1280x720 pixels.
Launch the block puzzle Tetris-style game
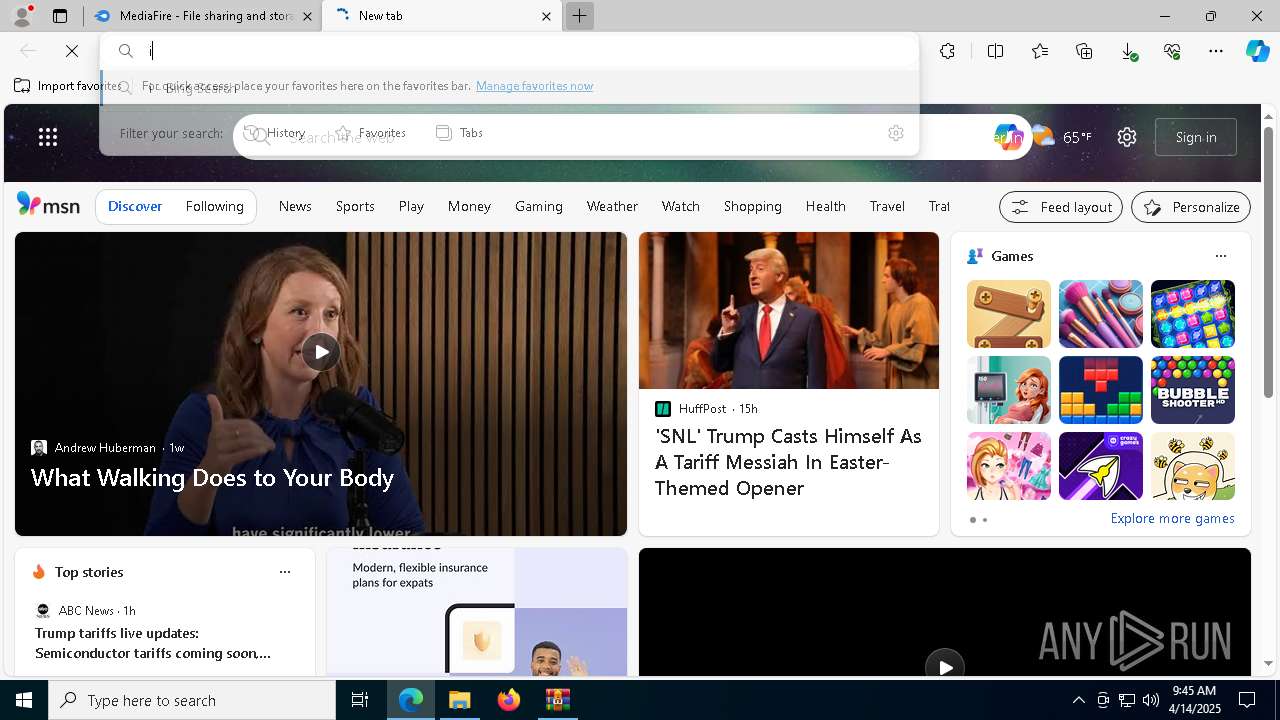point(1101,390)
